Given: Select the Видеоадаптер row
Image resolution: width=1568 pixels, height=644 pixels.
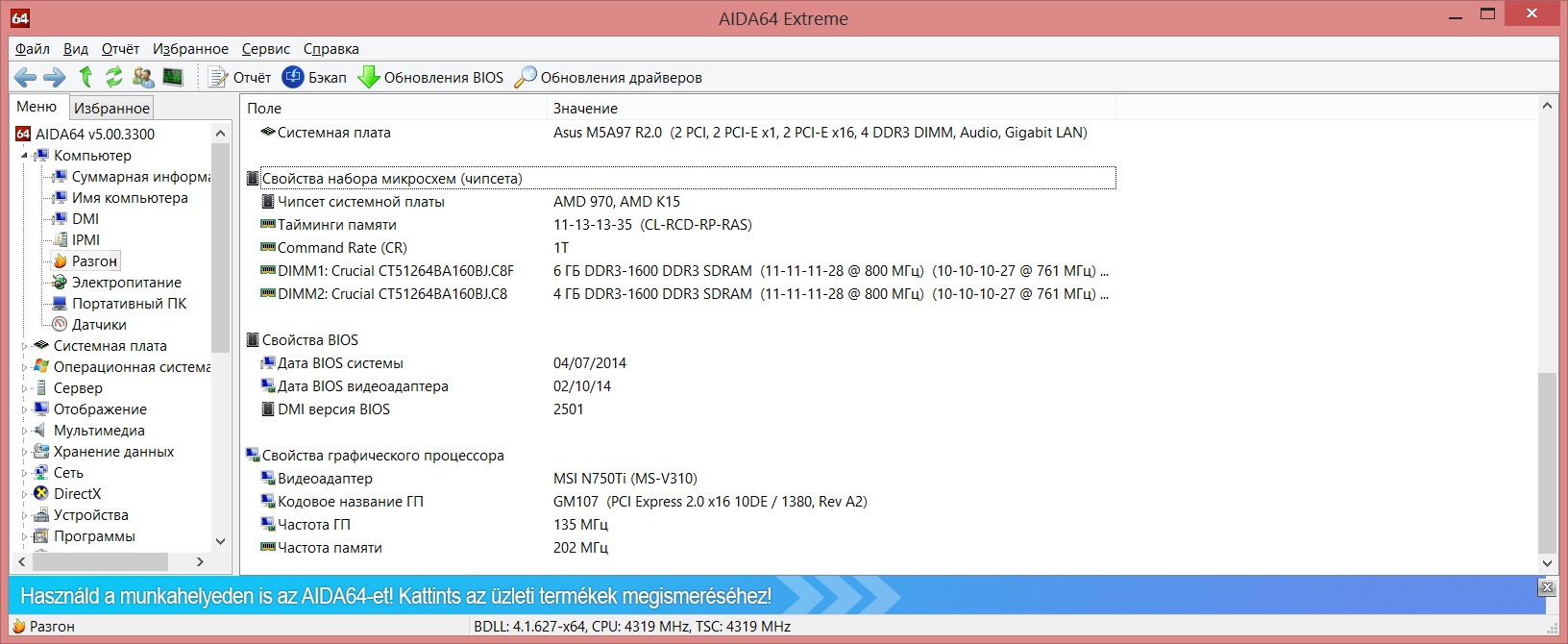Looking at the screenshot, I should tap(680, 479).
